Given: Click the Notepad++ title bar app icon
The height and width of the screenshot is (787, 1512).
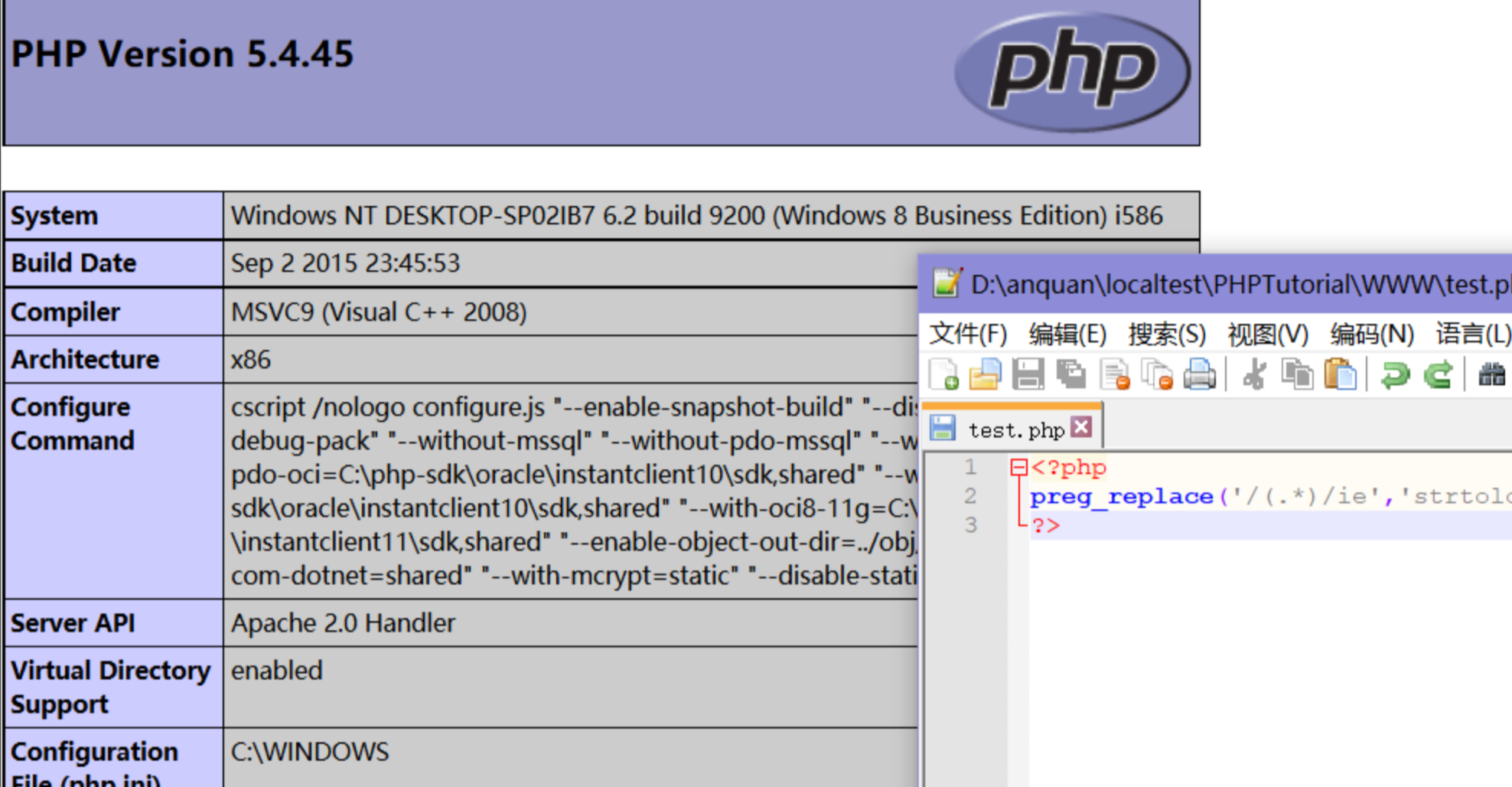Looking at the screenshot, I should 947,284.
